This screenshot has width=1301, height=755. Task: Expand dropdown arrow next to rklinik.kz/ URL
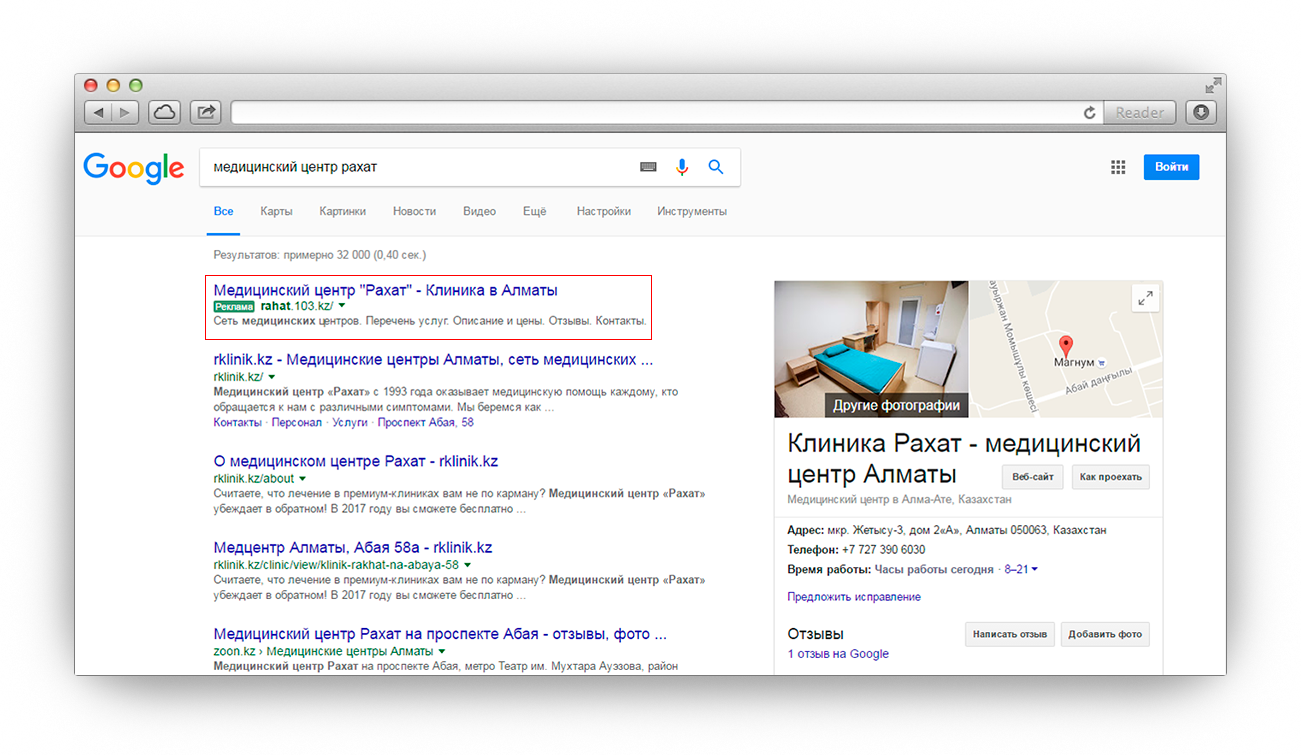pos(271,377)
